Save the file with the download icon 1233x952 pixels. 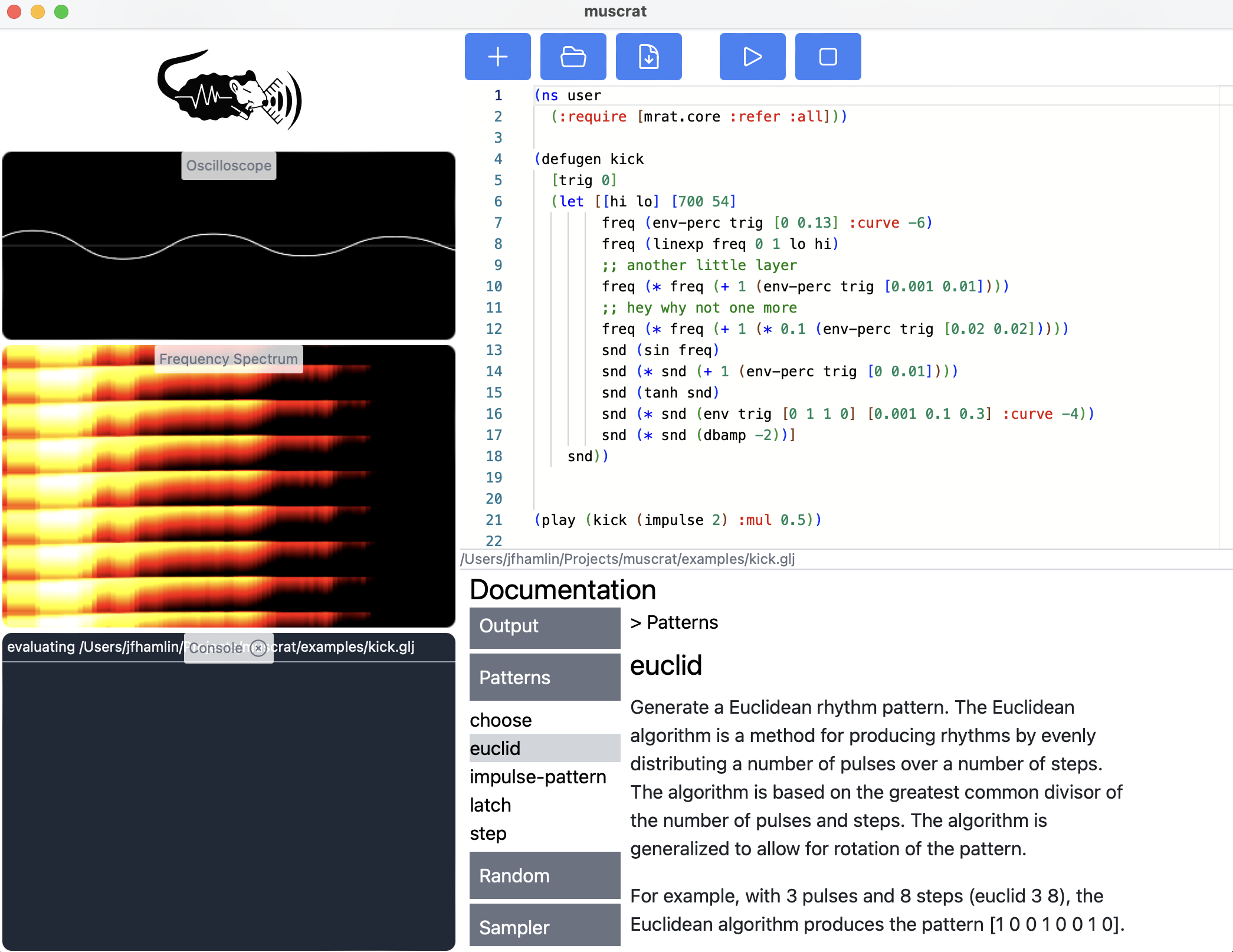pyautogui.click(x=648, y=57)
